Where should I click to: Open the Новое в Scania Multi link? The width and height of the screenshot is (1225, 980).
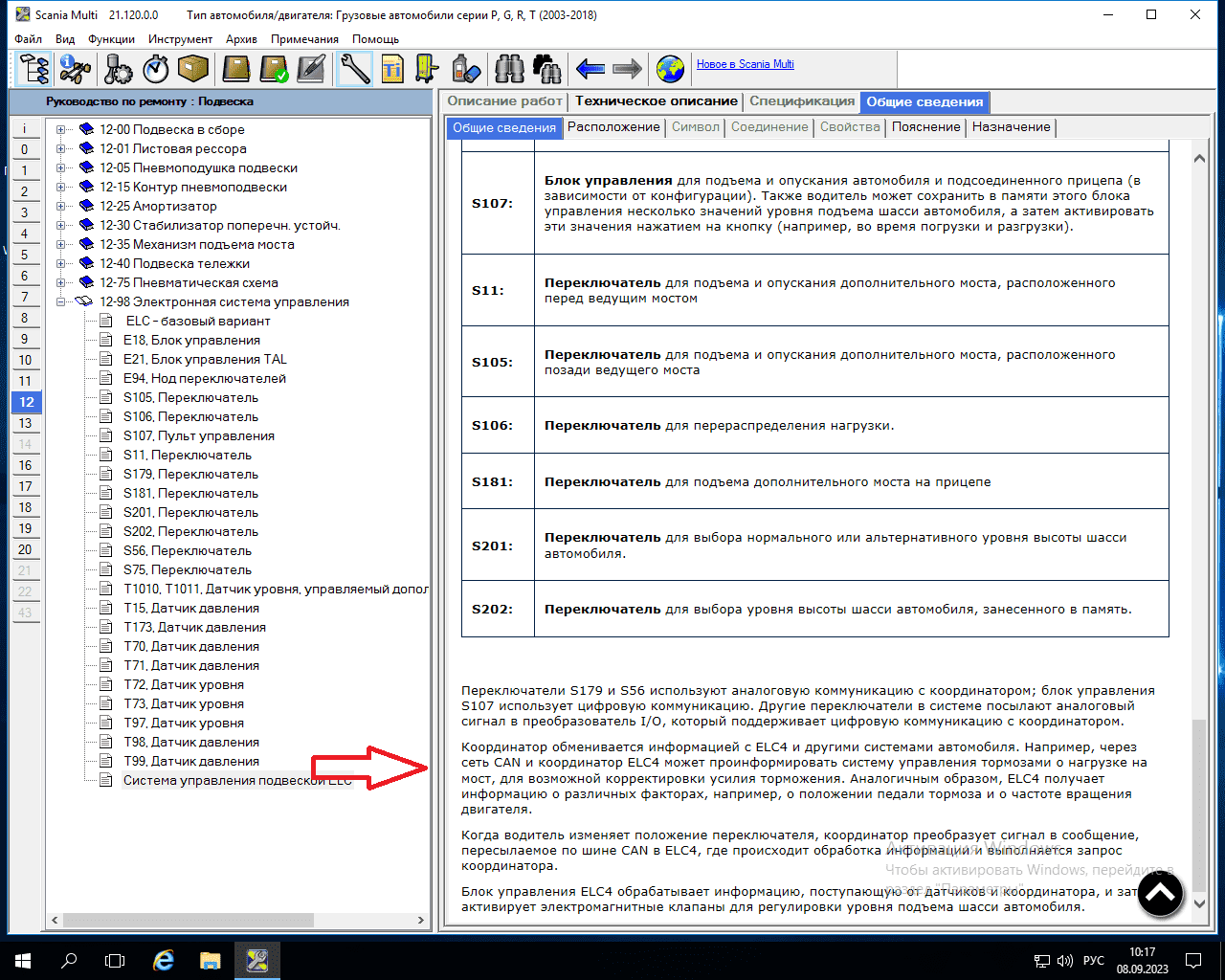pos(745,64)
